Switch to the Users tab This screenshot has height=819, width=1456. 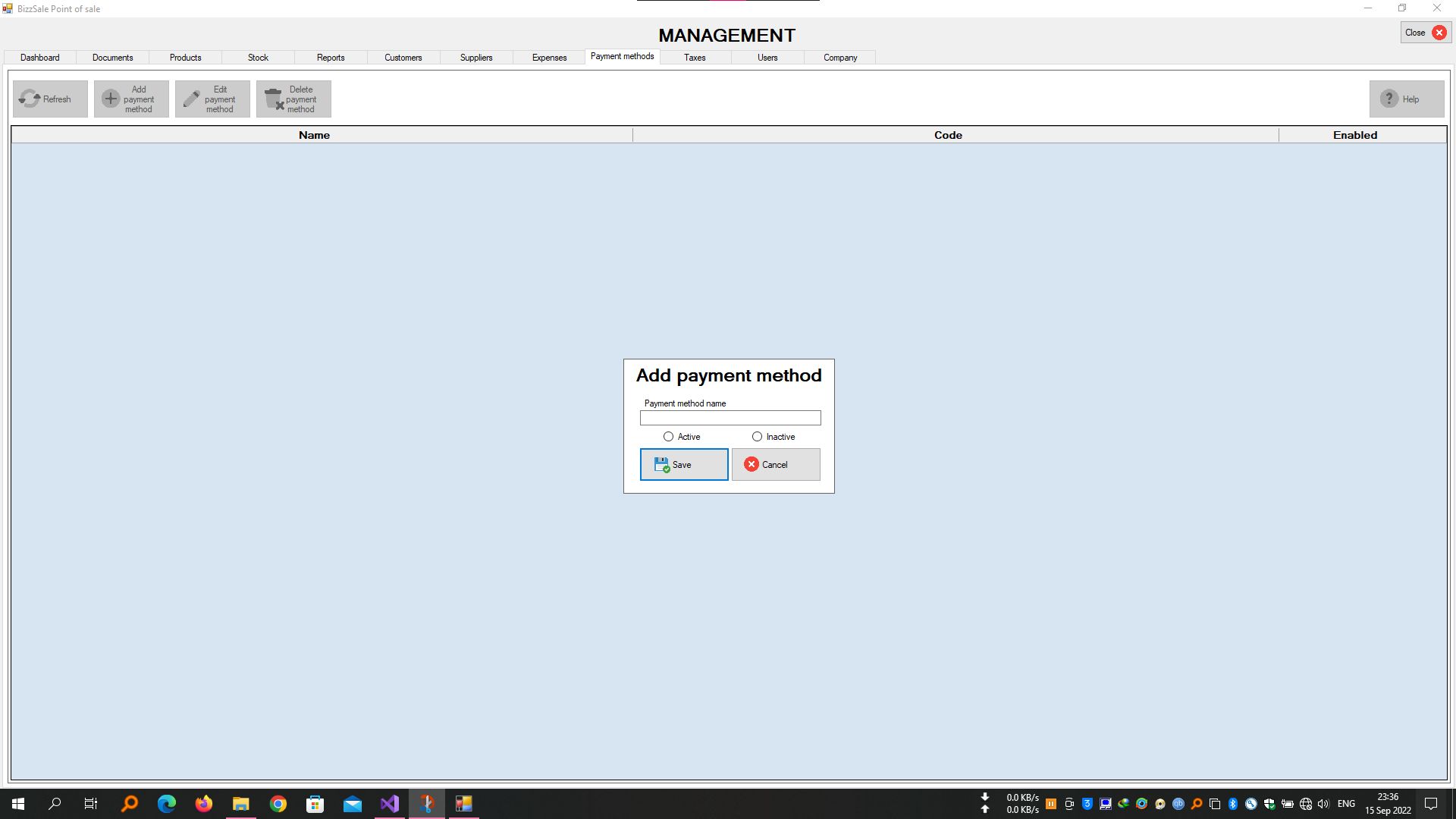click(x=767, y=58)
